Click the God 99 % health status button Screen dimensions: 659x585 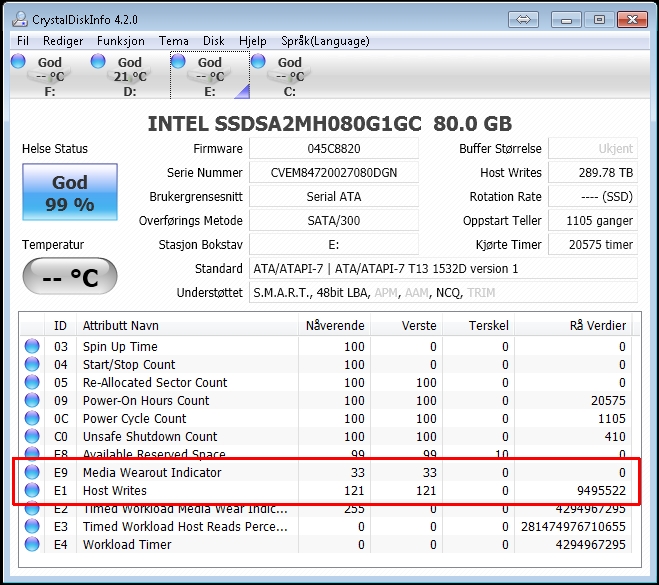[x=70, y=192]
